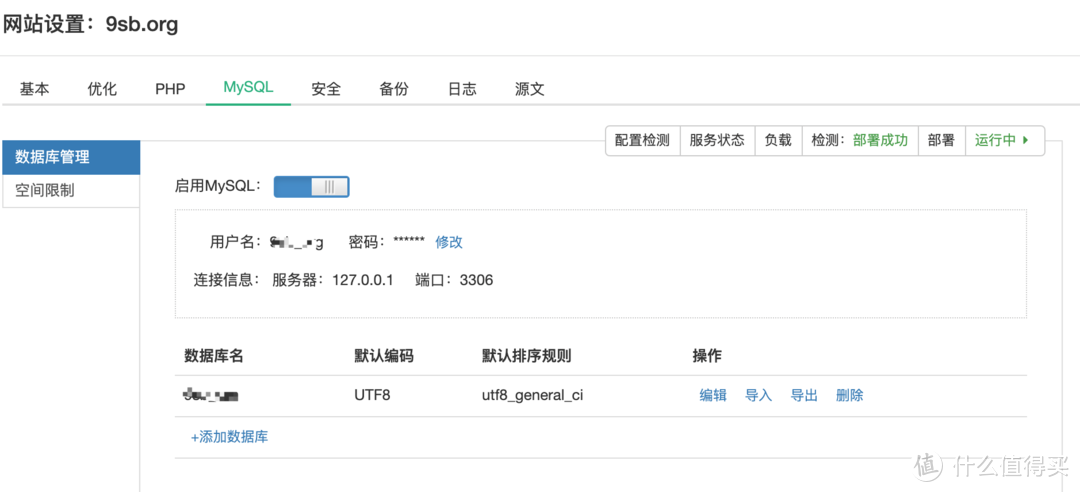Expand the 运行中 arrow dropdown
Screen dimensions: 1080x492
pos(1004,141)
